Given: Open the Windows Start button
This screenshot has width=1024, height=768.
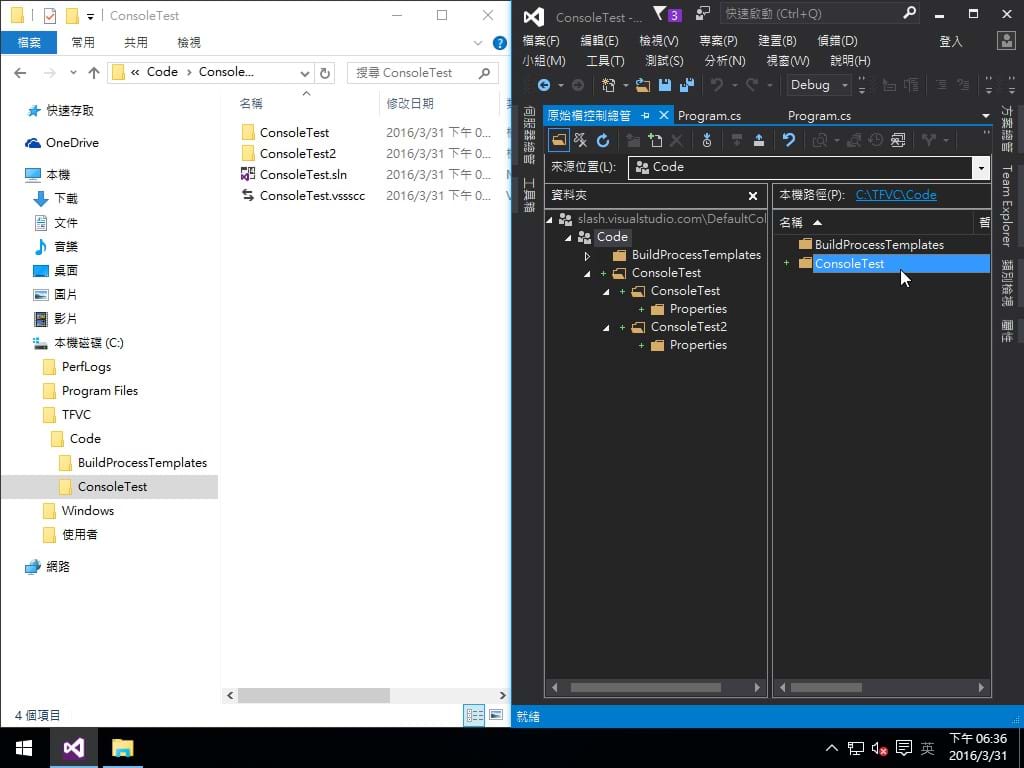Looking at the screenshot, I should pyautogui.click(x=24, y=748).
